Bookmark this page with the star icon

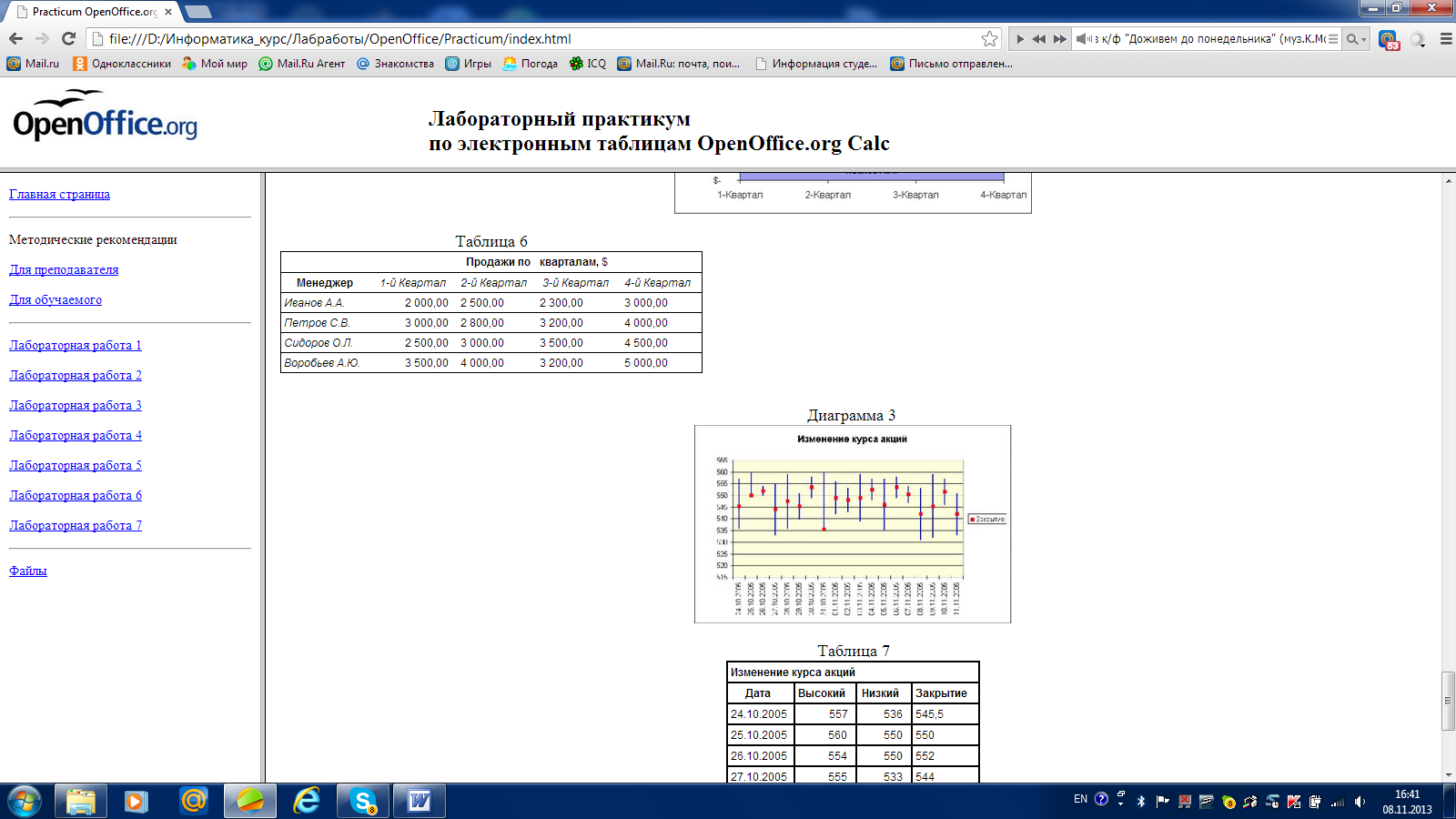[x=990, y=38]
